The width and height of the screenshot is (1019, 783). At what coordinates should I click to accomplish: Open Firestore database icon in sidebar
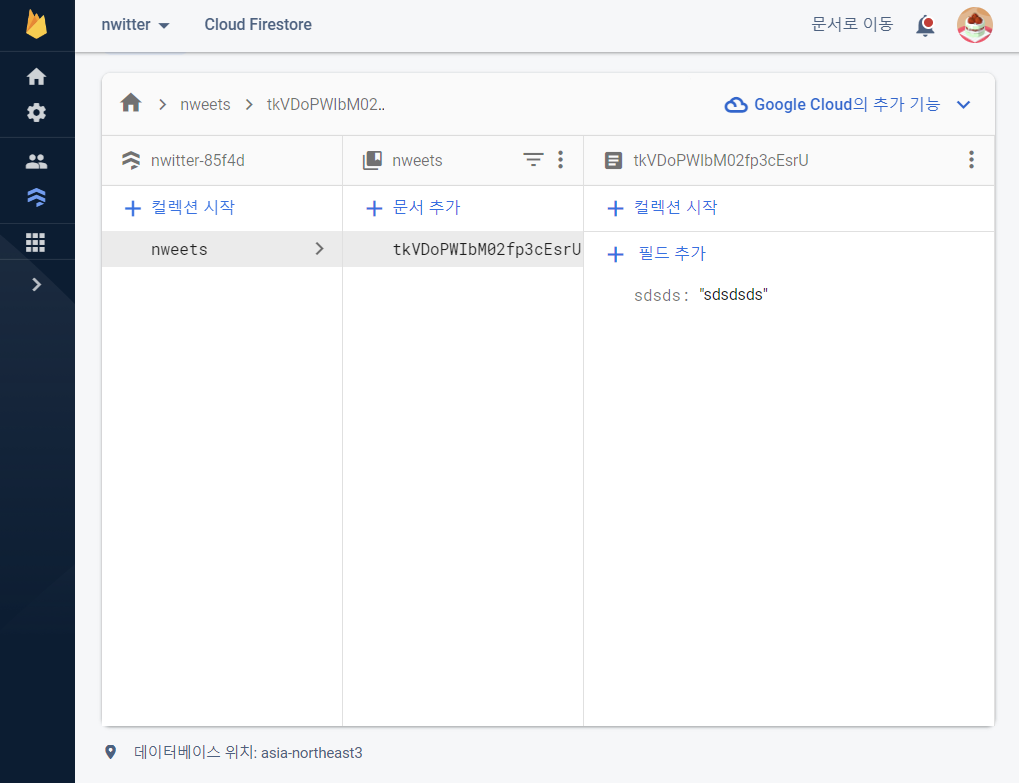[36, 197]
